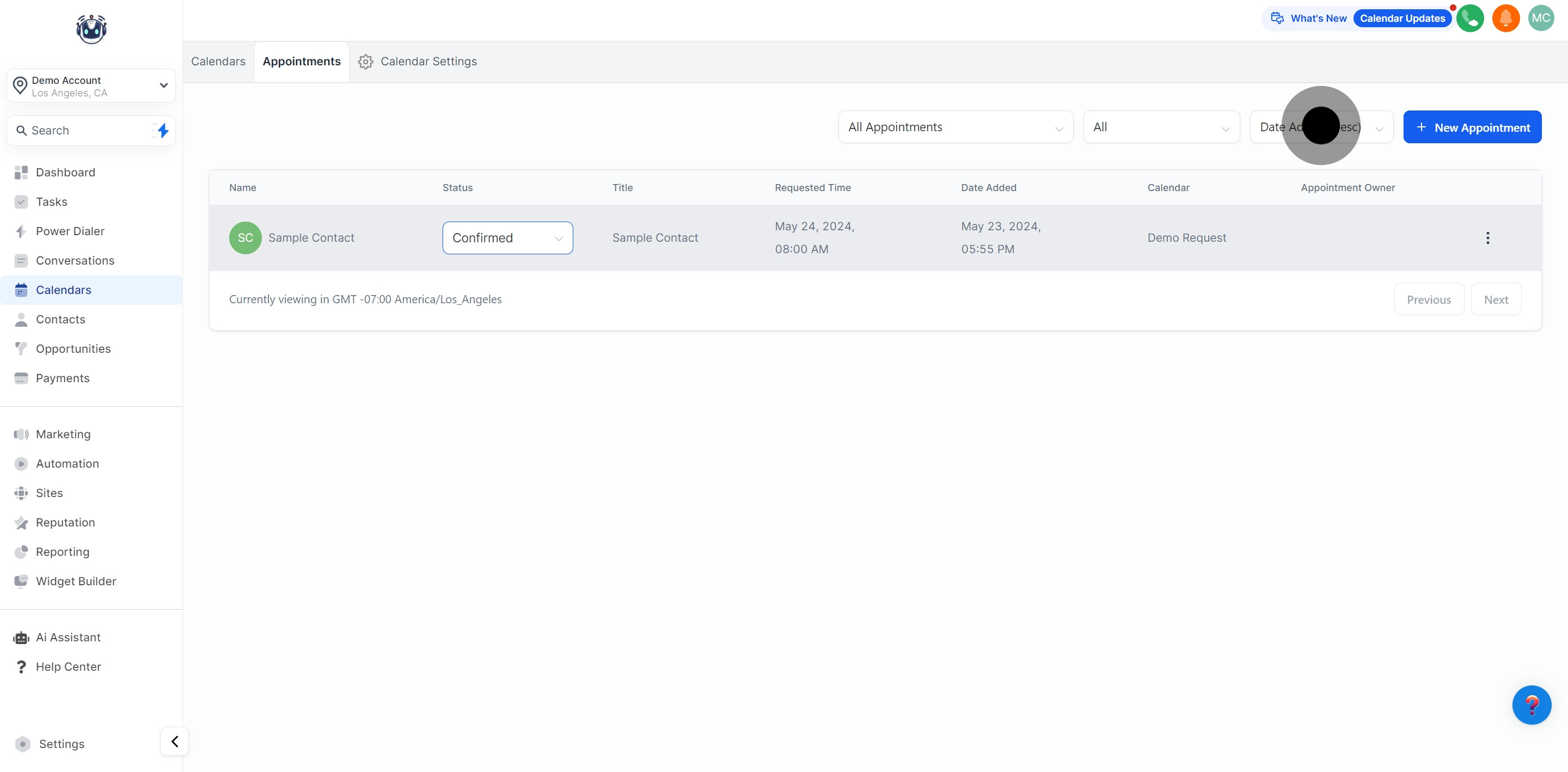This screenshot has width=1568, height=772.
Task: Open the All Appointments filter dropdown
Action: click(x=955, y=127)
